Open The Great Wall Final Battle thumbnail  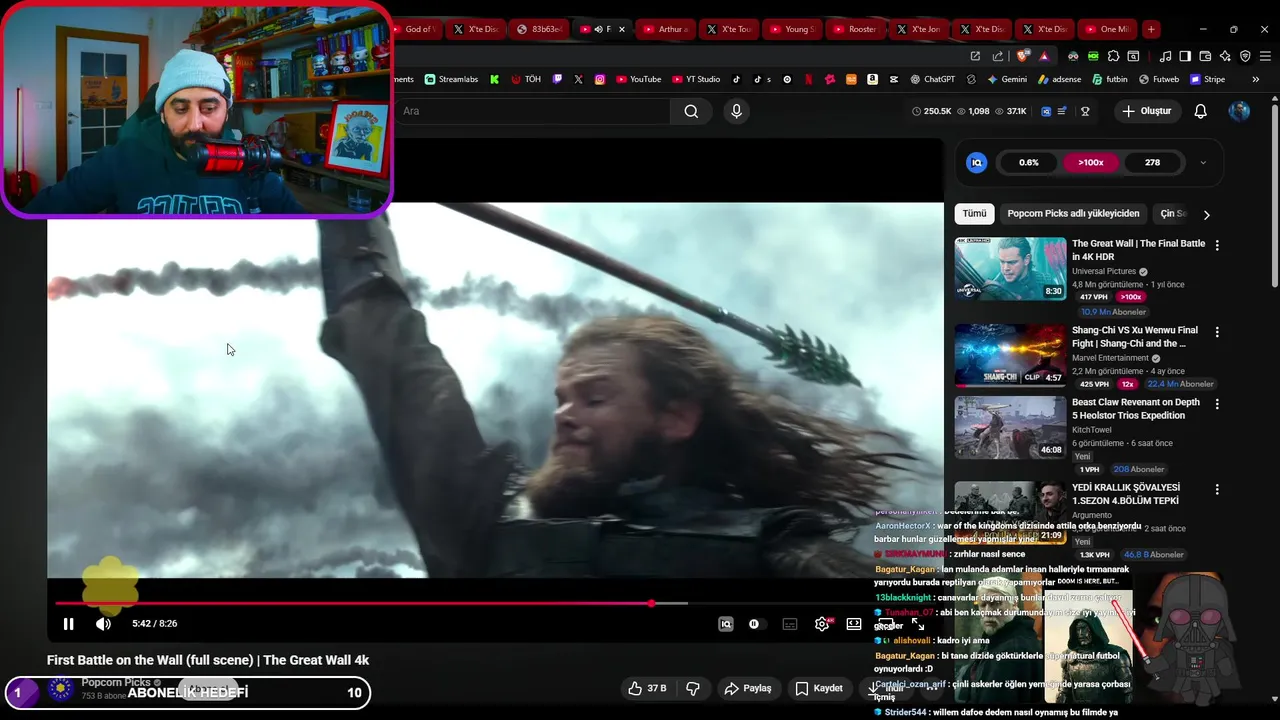tap(1010, 268)
